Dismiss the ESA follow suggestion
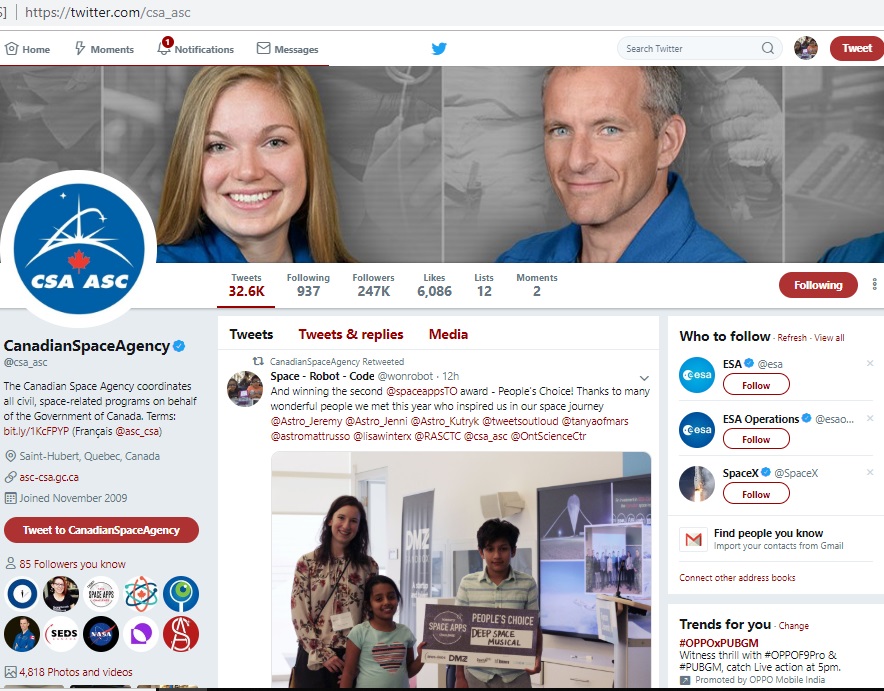 869,363
